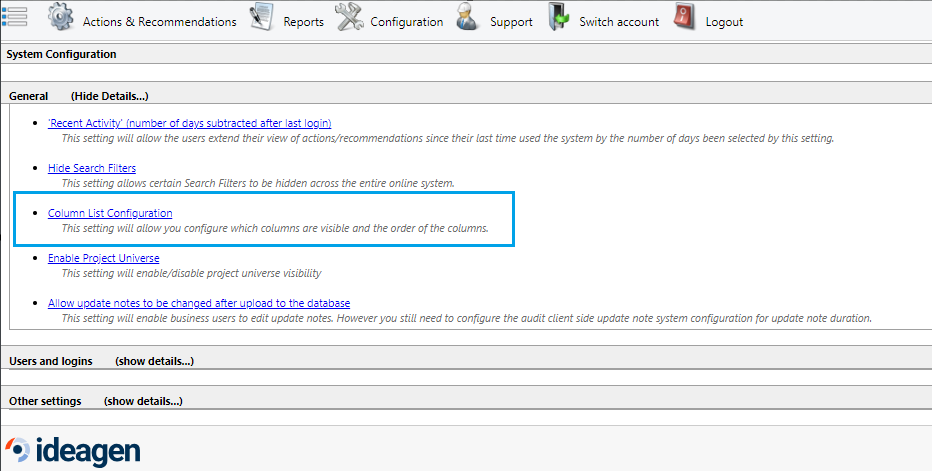932x471 pixels.
Task: Open the Actions & Recommendations menu
Action: (x=159, y=22)
